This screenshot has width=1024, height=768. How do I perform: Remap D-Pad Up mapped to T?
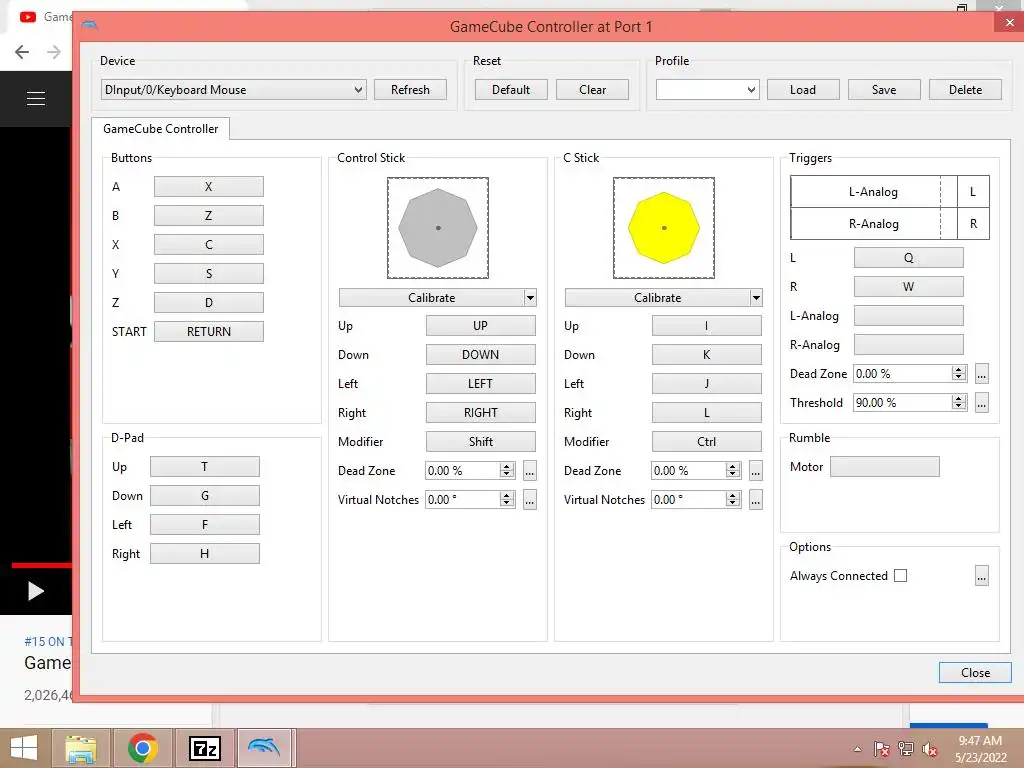tap(204, 467)
